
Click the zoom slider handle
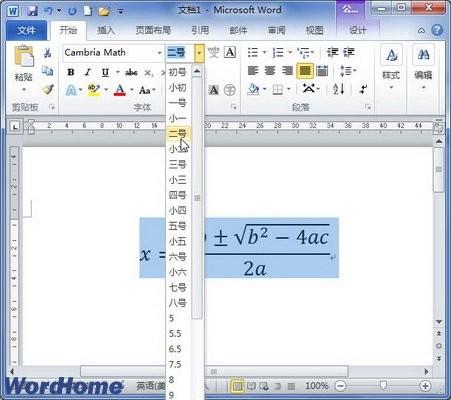coord(383,386)
